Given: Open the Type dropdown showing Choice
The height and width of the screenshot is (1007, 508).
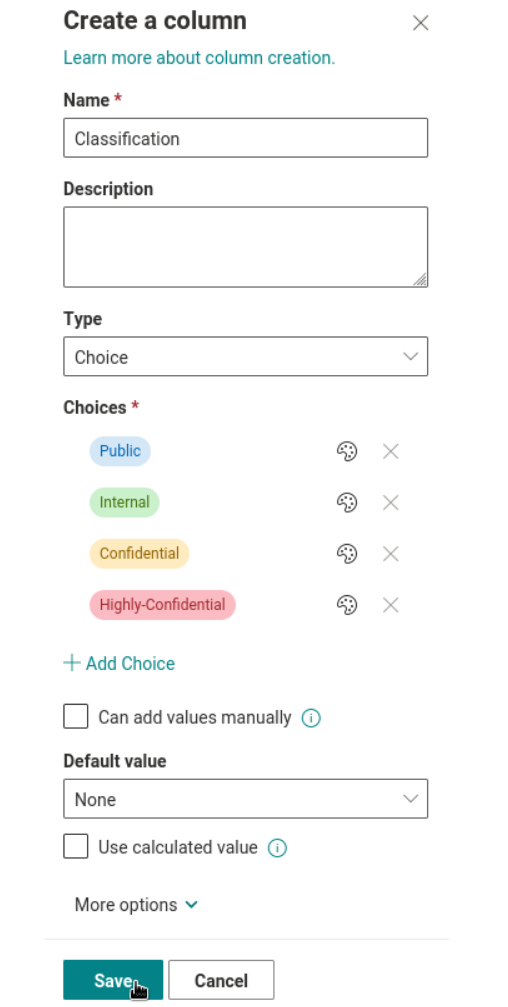Looking at the screenshot, I should click(x=245, y=356).
